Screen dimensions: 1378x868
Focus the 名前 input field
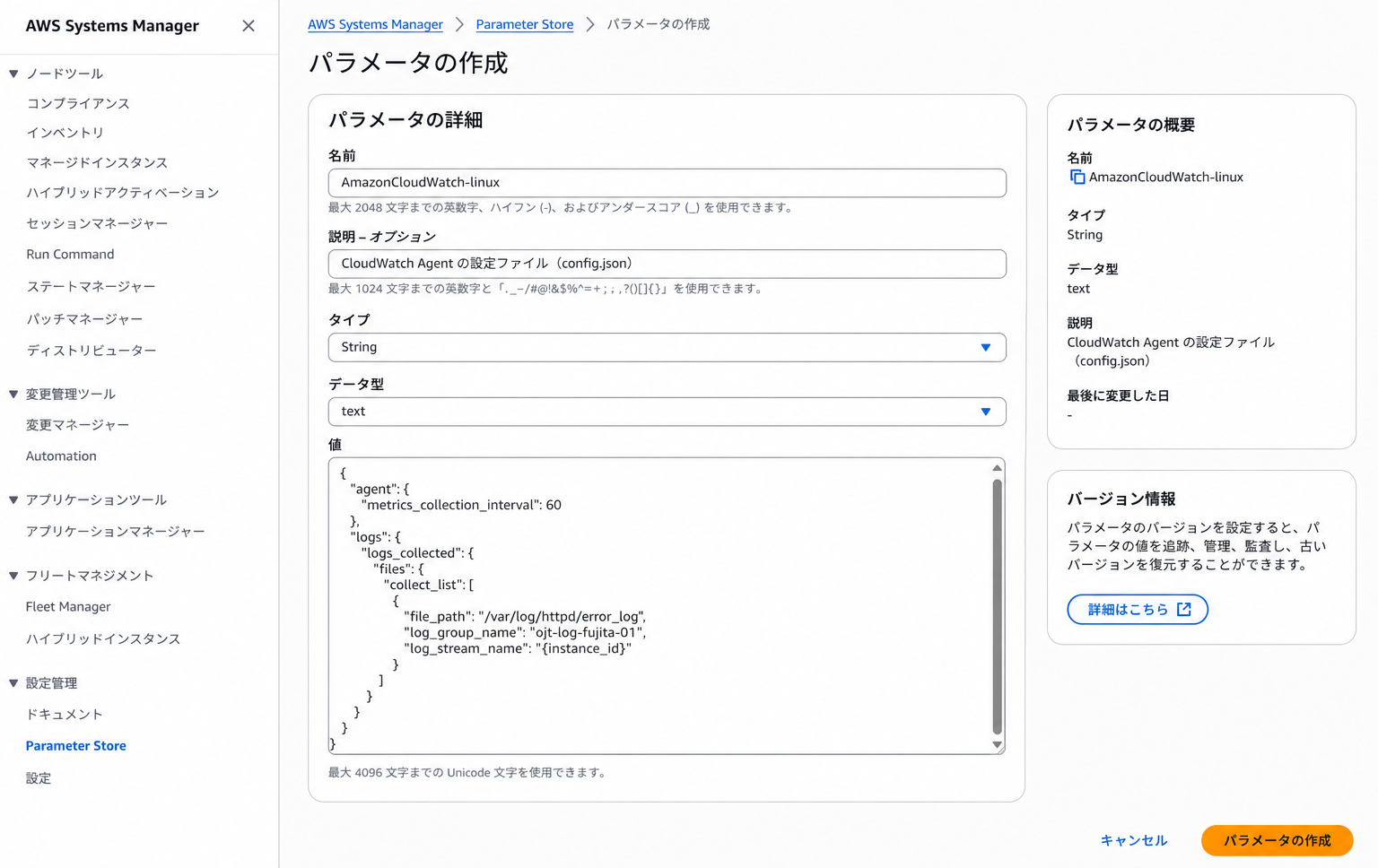tap(667, 183)
